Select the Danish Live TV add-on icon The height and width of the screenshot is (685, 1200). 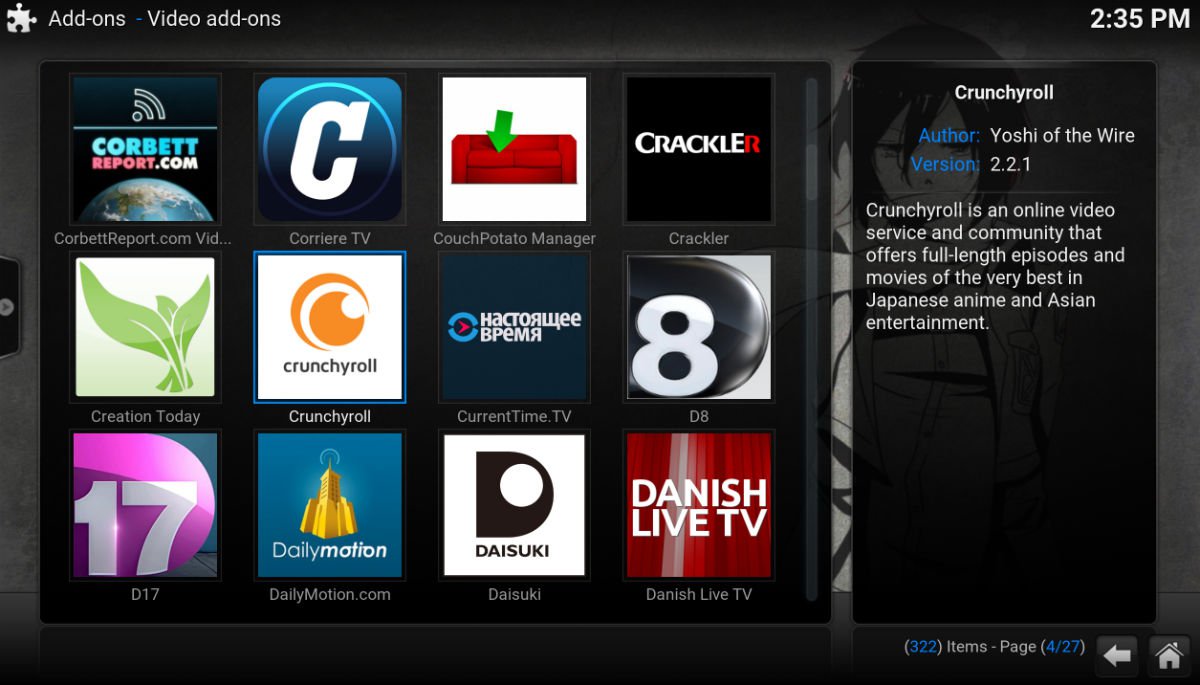(x=698, y=505)
